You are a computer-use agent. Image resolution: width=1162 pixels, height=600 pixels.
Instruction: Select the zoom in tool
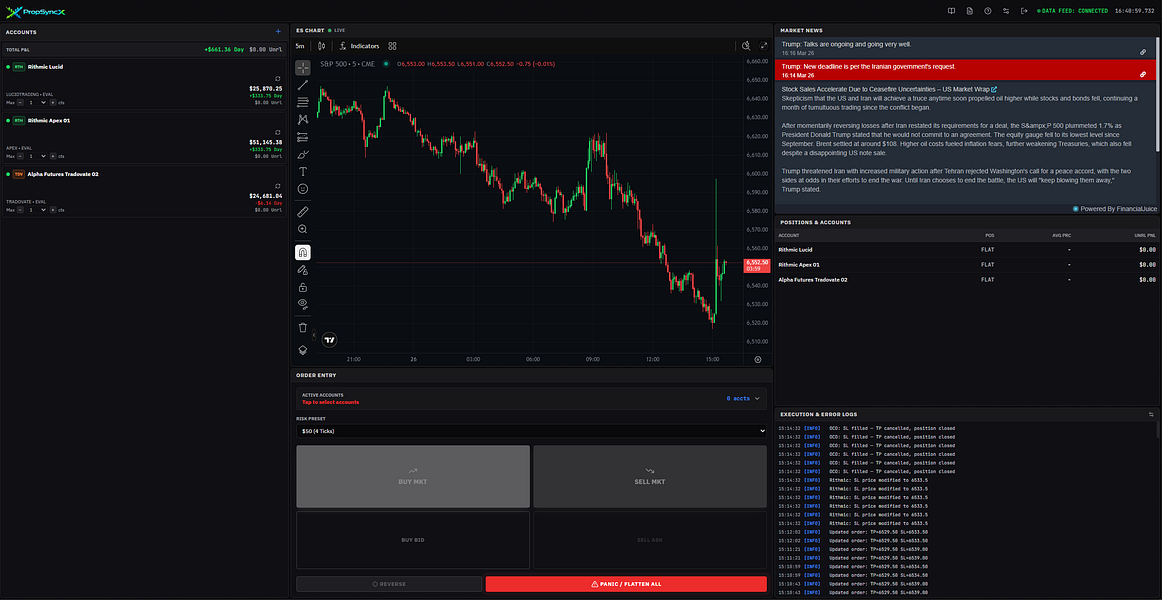point(302,230)
